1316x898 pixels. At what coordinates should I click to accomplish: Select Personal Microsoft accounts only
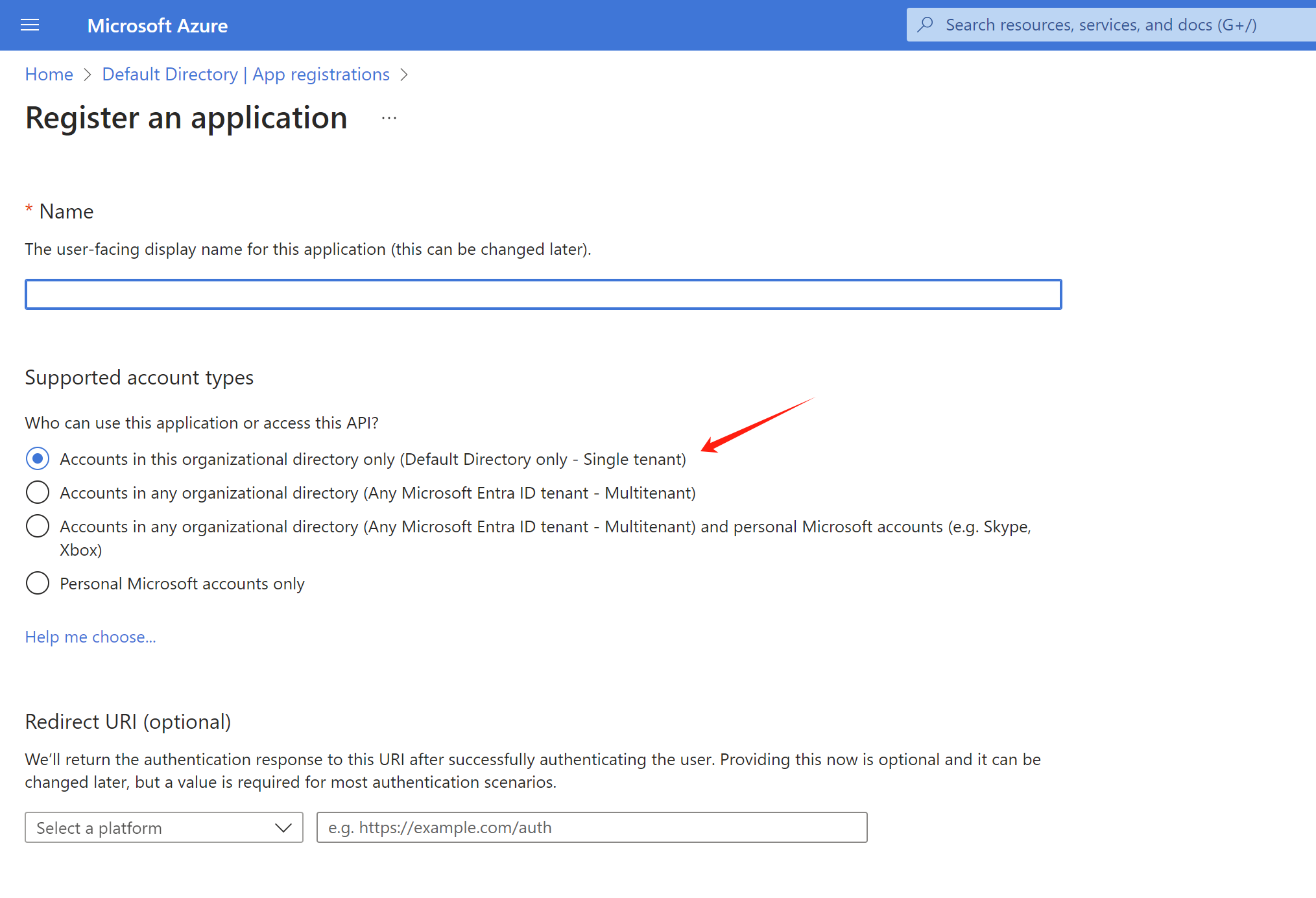[38, 583]
